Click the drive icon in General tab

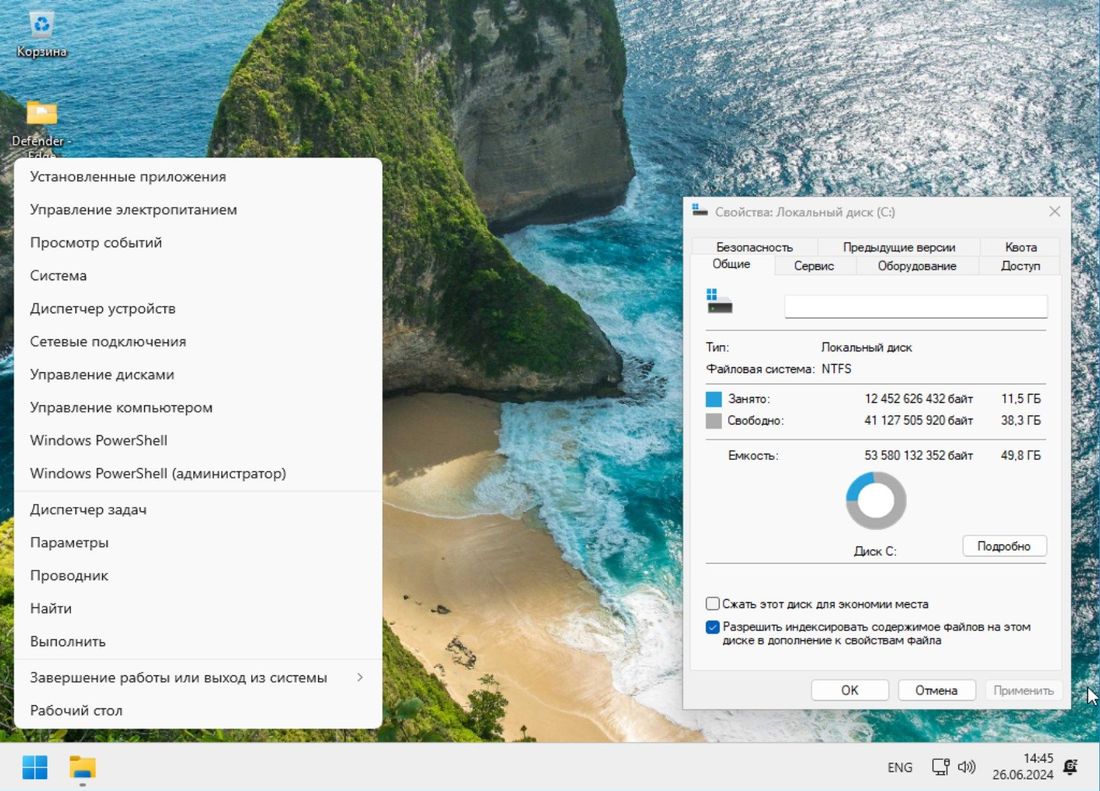click(720, 301)
